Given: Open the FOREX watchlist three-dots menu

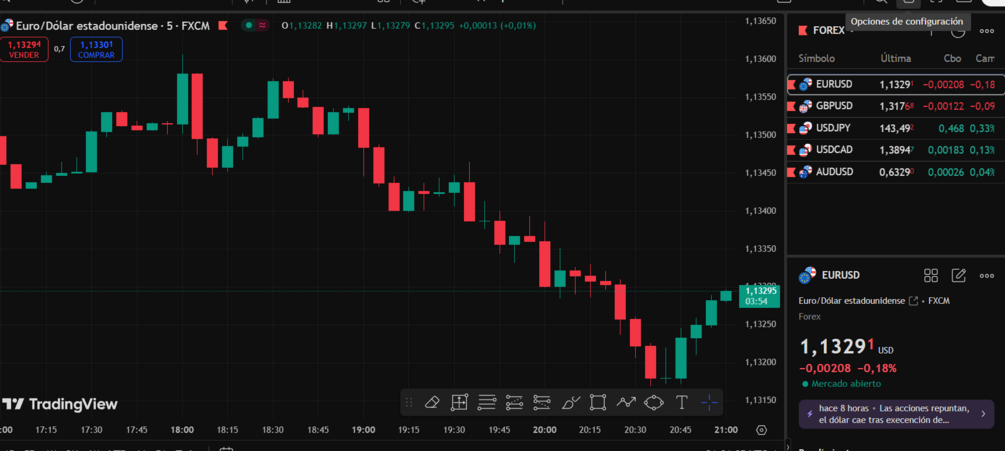Looking at the screenshot, I should [986, 31].
